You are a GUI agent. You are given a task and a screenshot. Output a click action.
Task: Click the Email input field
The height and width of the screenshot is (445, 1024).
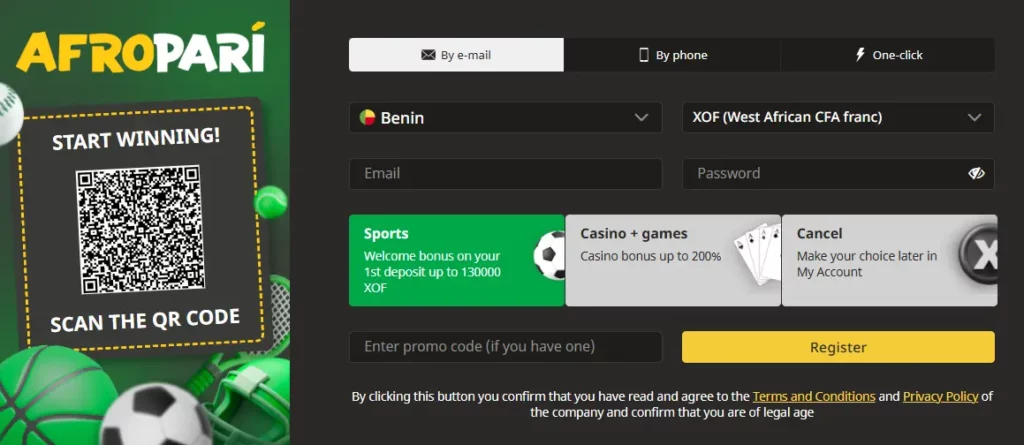(x=505, y=174)
